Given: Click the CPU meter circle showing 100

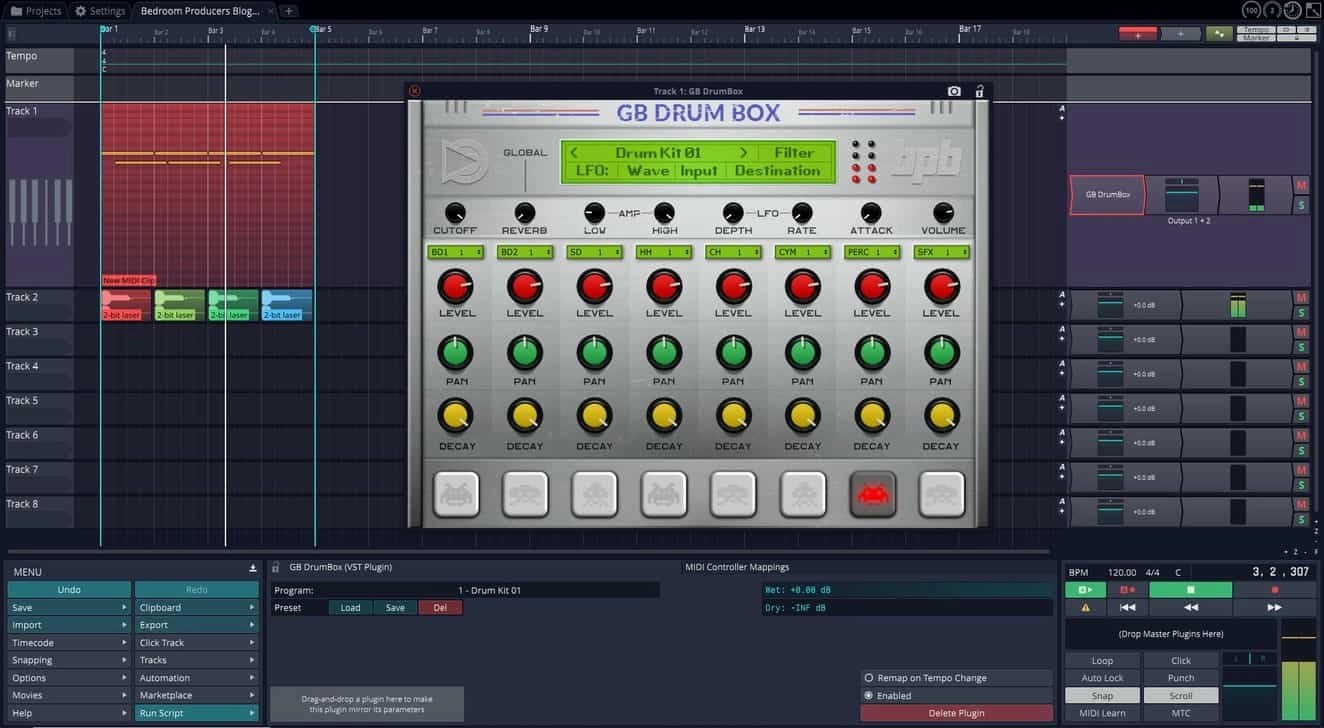Looking at the screenshot, I should [x=1250, y=9].
